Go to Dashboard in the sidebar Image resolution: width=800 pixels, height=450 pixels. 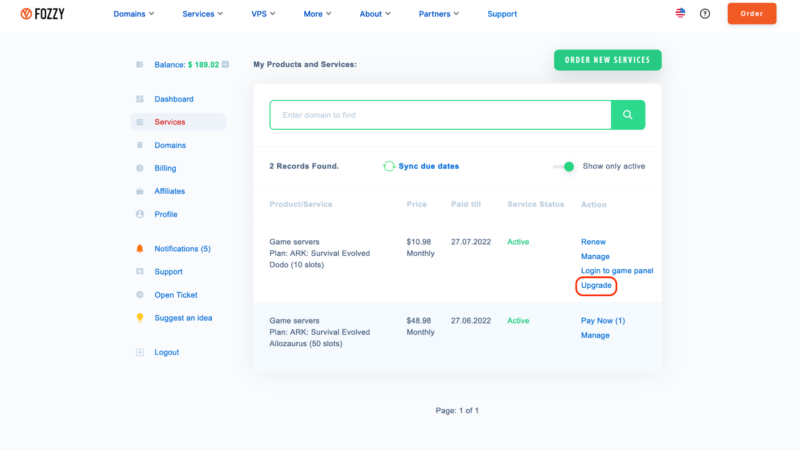pos(174,99)
